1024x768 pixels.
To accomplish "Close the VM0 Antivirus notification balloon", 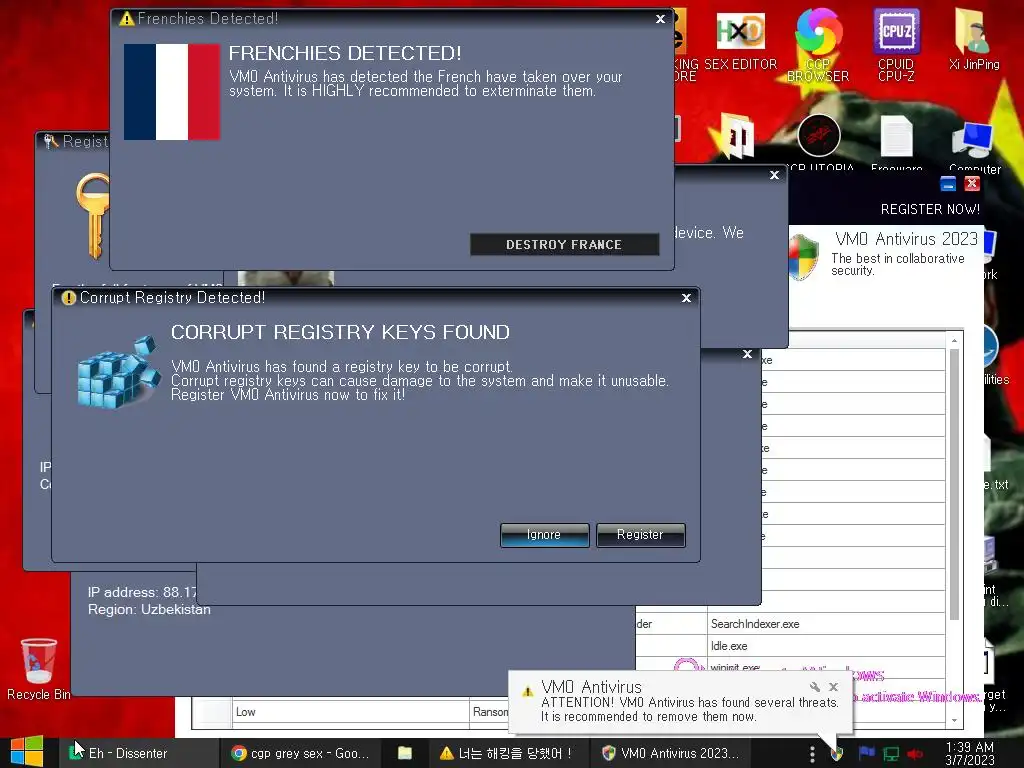I will click(833, 687).
